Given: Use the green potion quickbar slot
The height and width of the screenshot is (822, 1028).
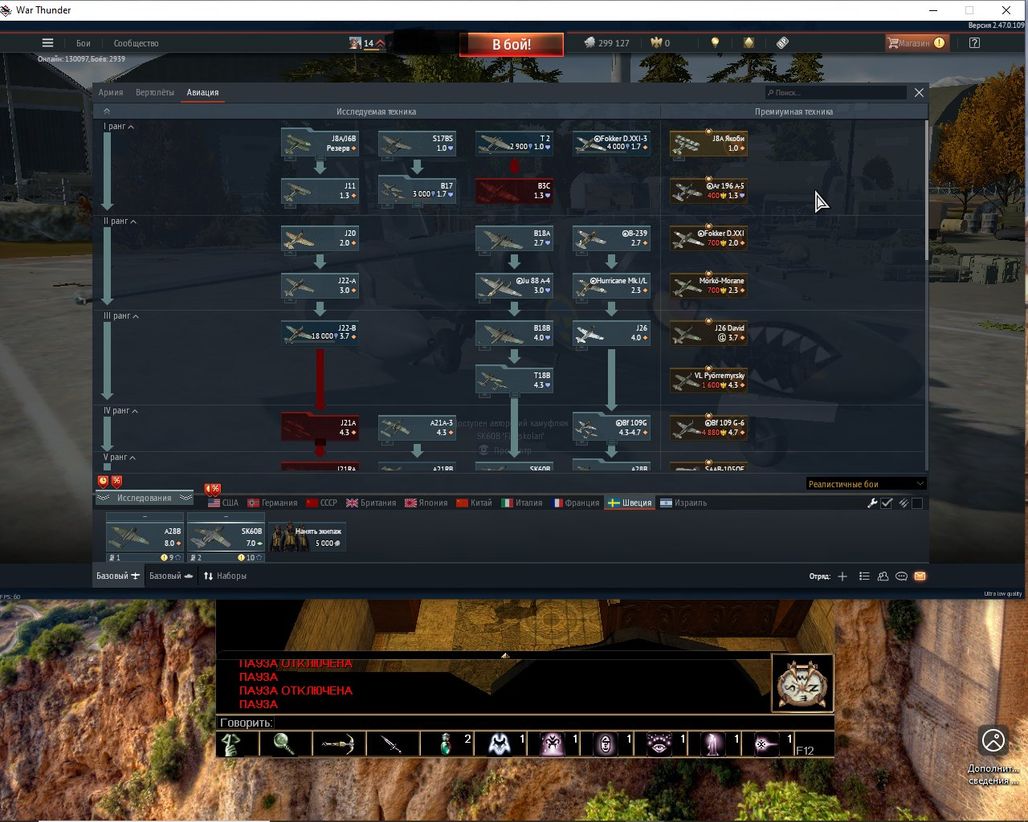Looking at the screenshot, I should [446, 745].
